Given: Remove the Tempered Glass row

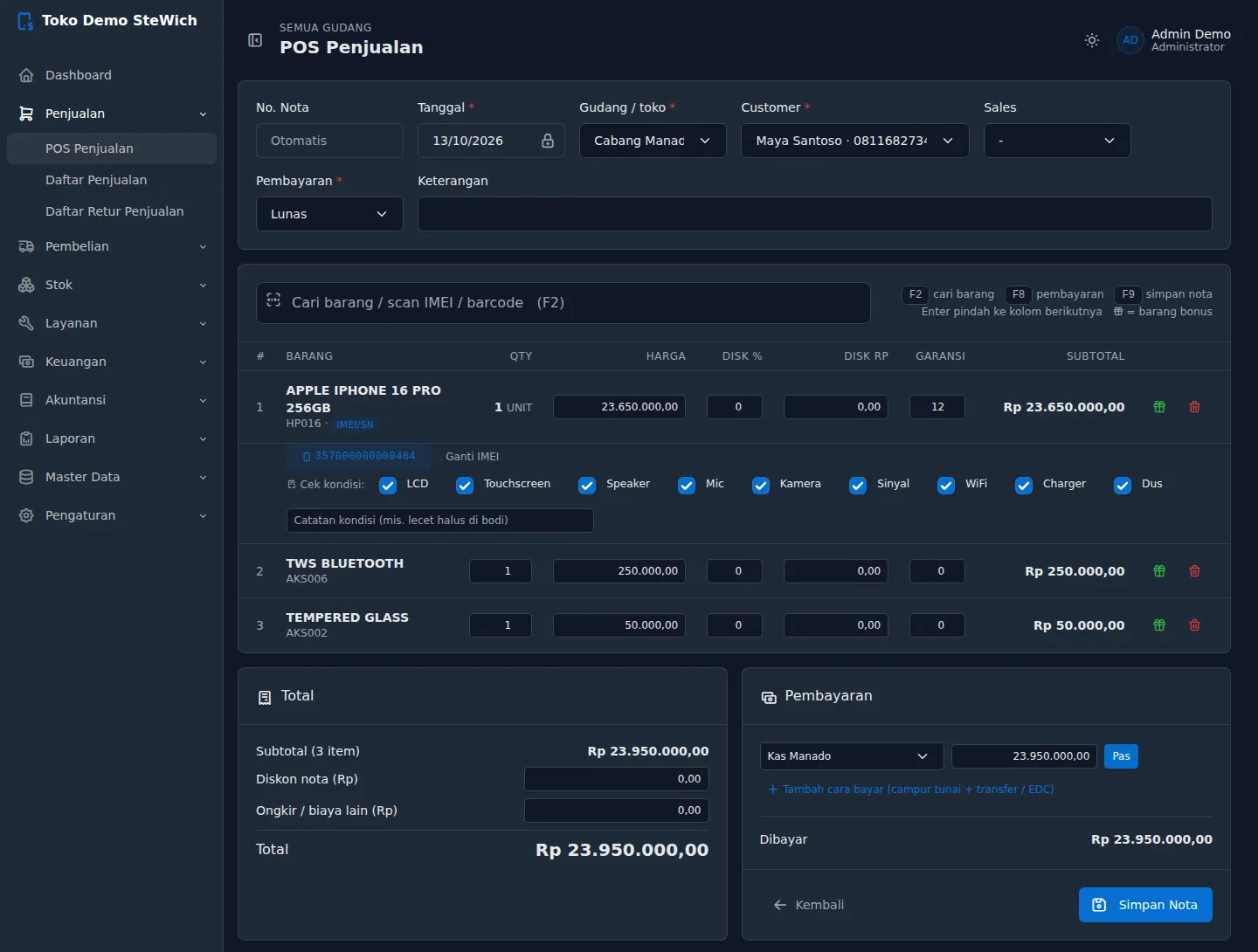Looking at the screenshot, I should point(1194,625).
